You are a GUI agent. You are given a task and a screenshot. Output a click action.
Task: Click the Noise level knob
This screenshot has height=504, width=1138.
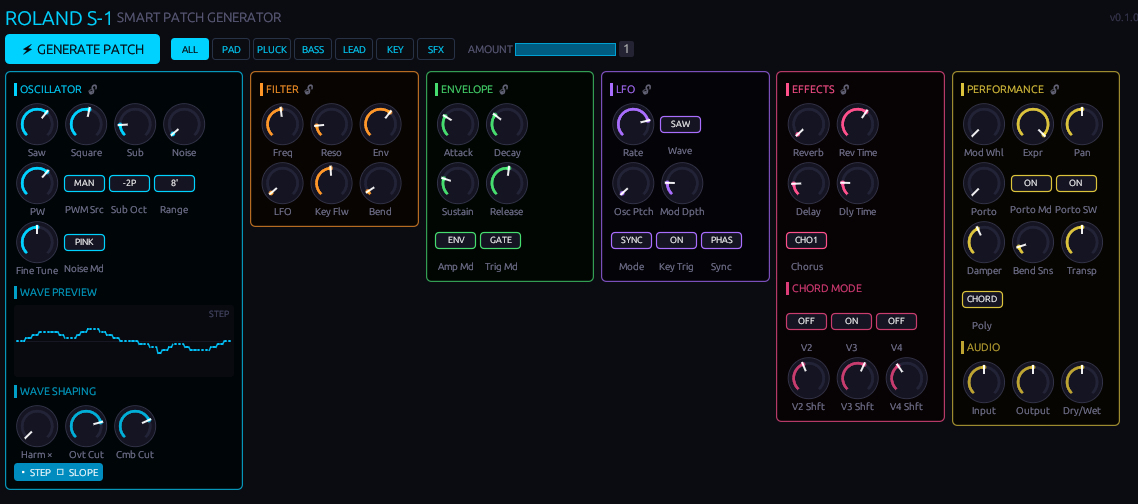[184, 124]
